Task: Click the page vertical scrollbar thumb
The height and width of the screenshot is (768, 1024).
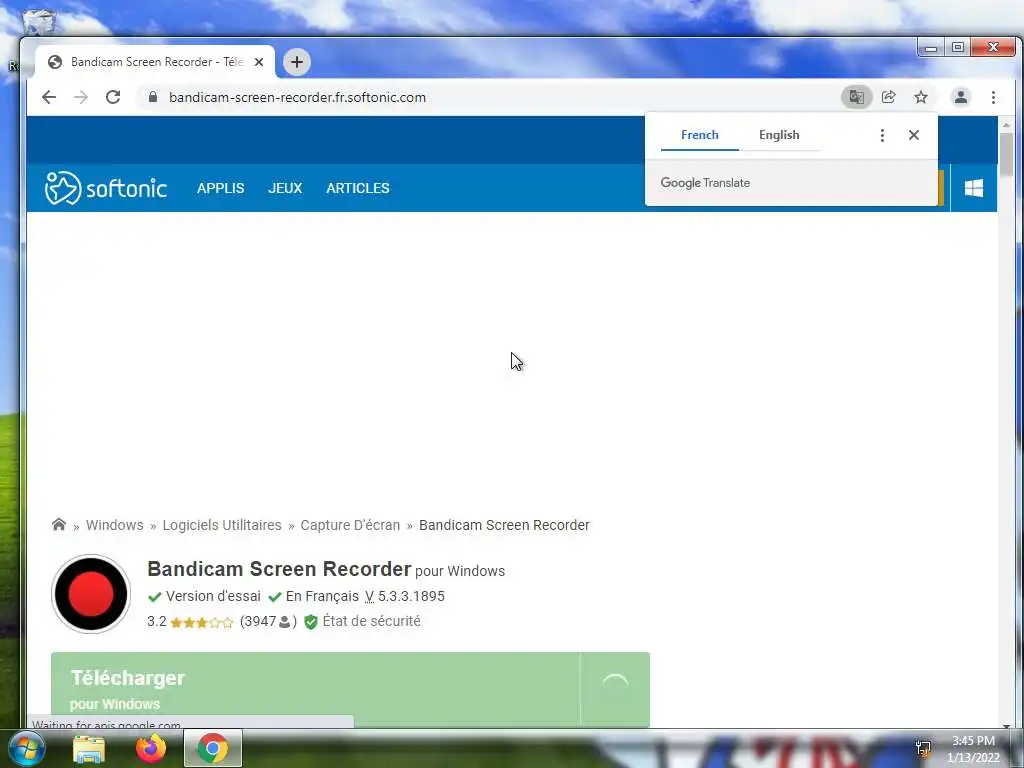Action: coord(1006,154)
